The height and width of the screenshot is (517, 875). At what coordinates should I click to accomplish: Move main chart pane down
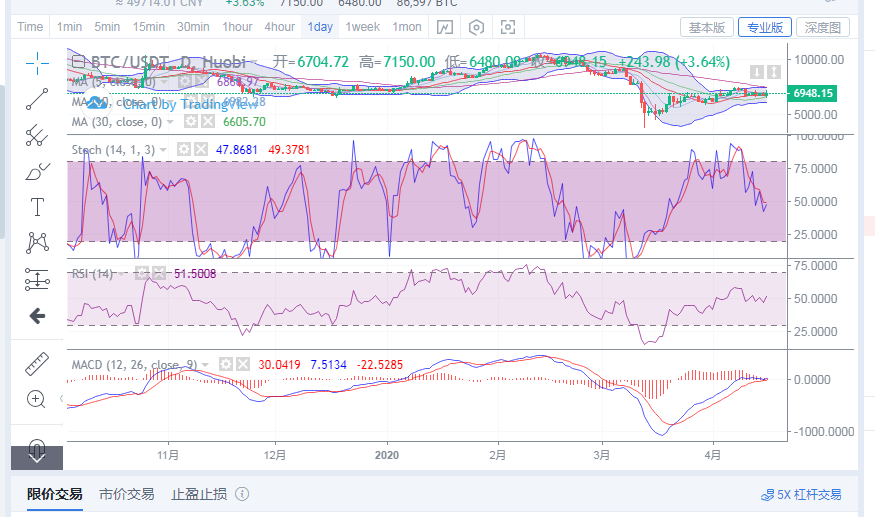757,72
